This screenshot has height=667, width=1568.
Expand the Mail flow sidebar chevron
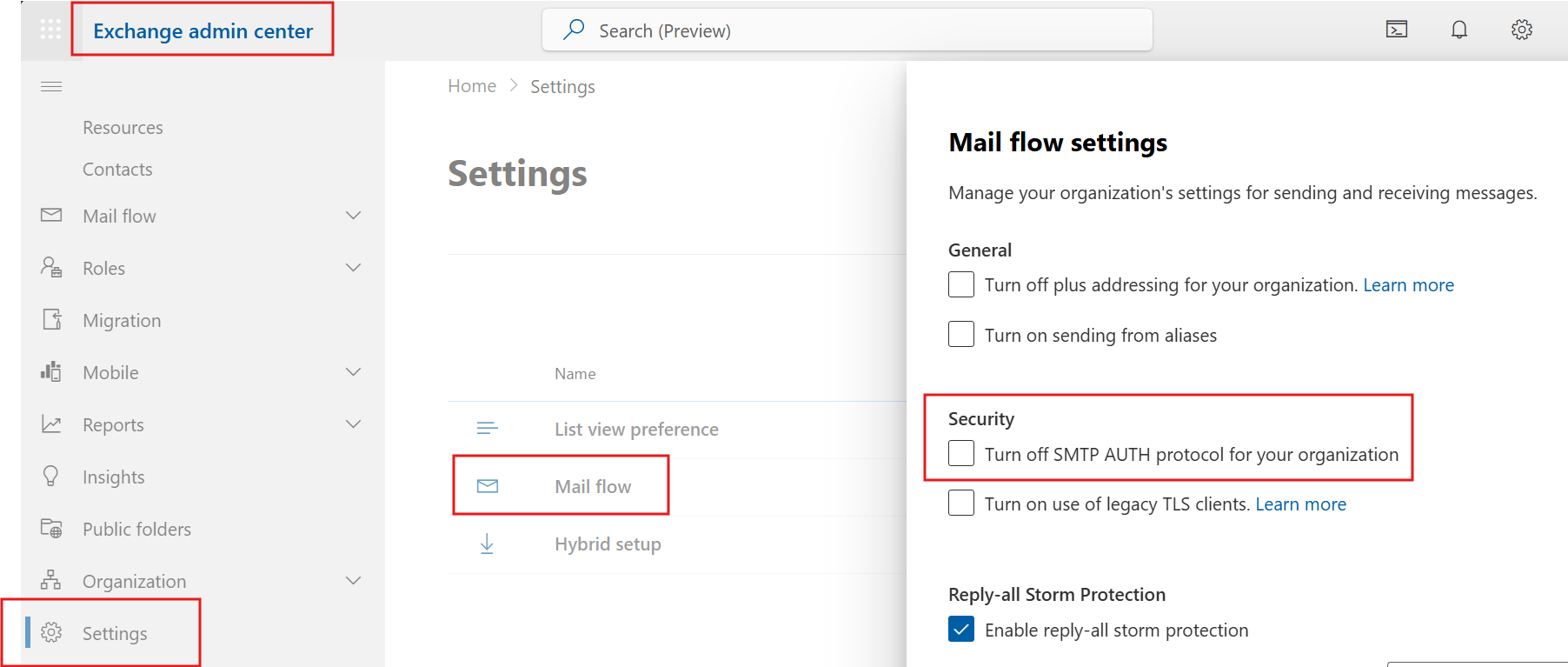[353, 215]
